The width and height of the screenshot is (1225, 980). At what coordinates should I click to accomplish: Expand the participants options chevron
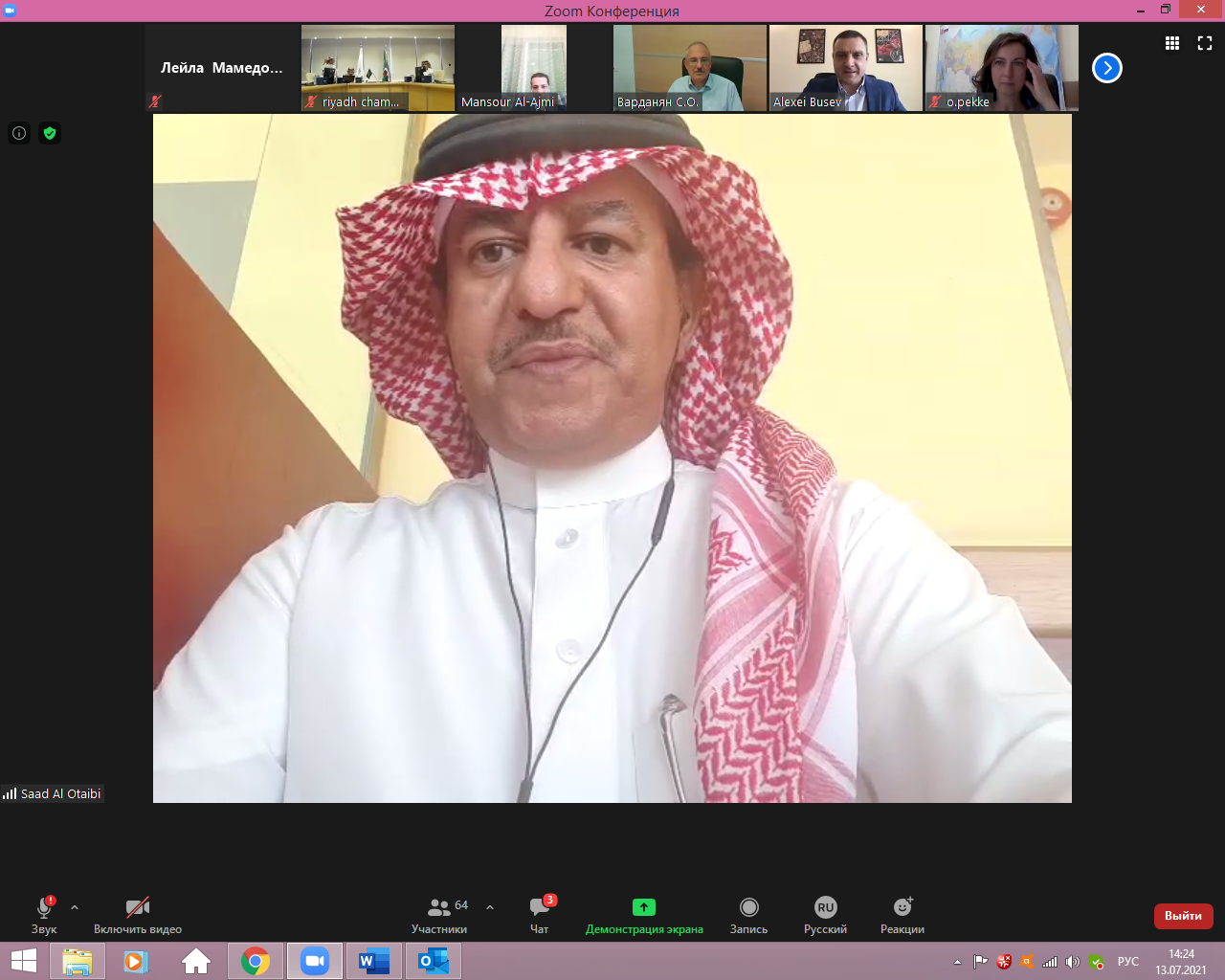490,907
